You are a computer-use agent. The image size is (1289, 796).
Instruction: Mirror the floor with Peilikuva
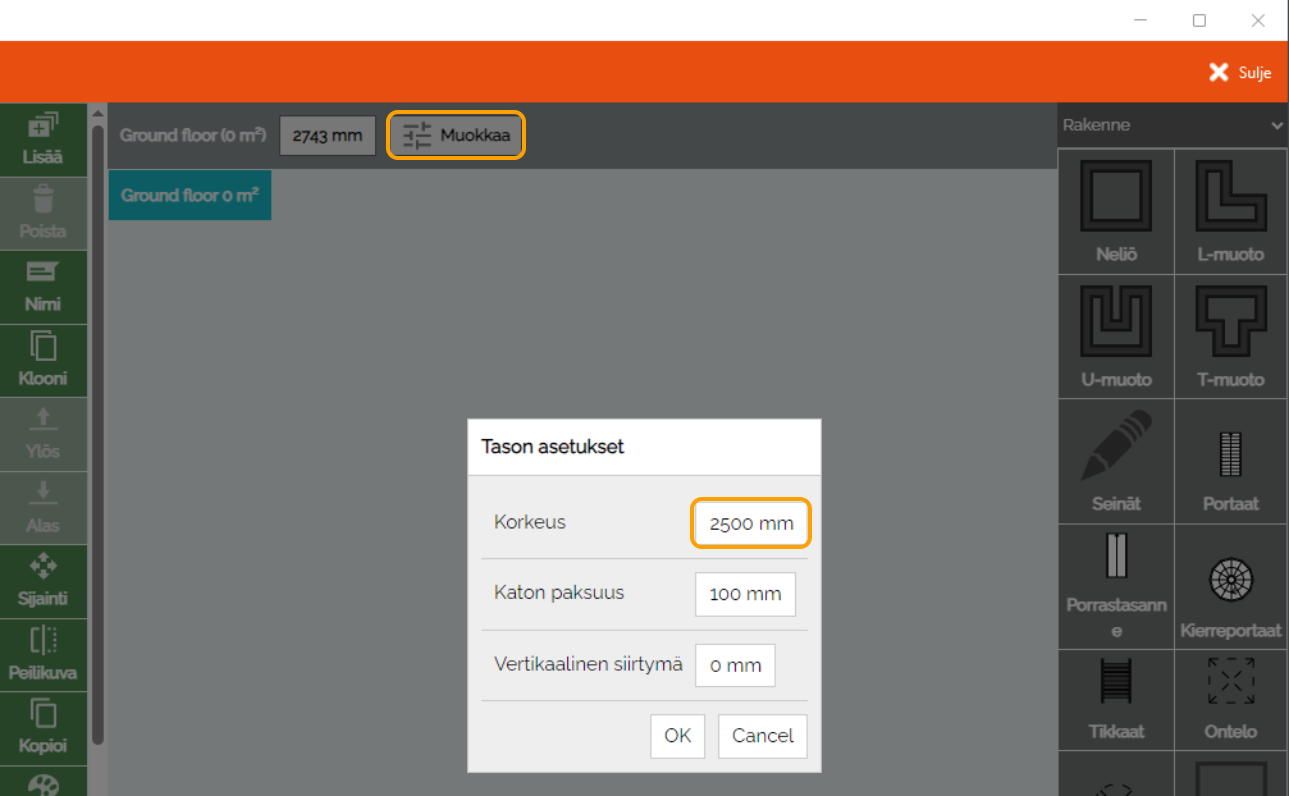point(43,655)
